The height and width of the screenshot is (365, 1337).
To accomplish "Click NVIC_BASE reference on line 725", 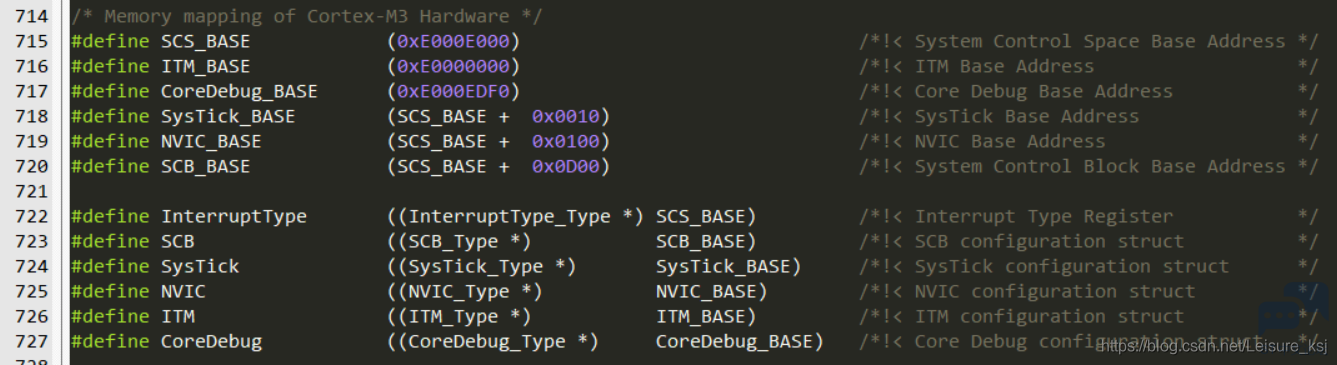I will click(706, 291).
